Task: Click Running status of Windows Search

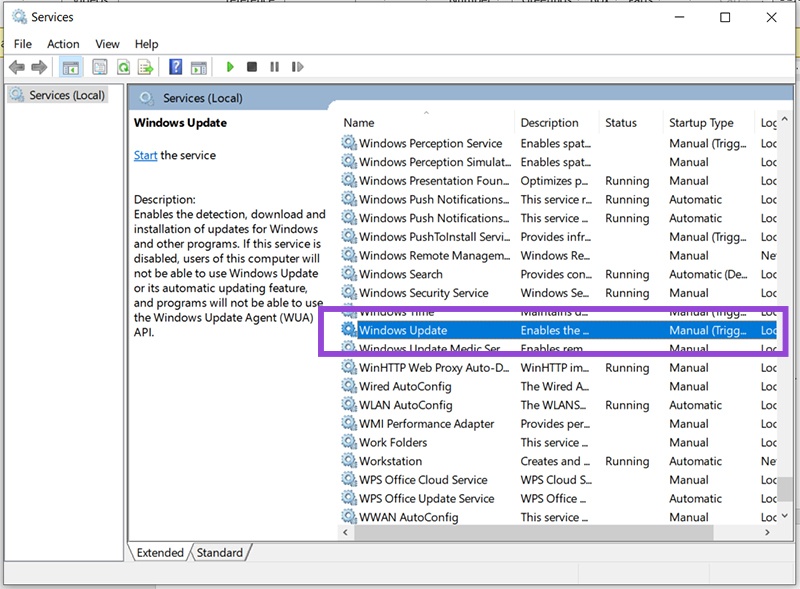Action: pyautogui.click(x=627, y=274)
